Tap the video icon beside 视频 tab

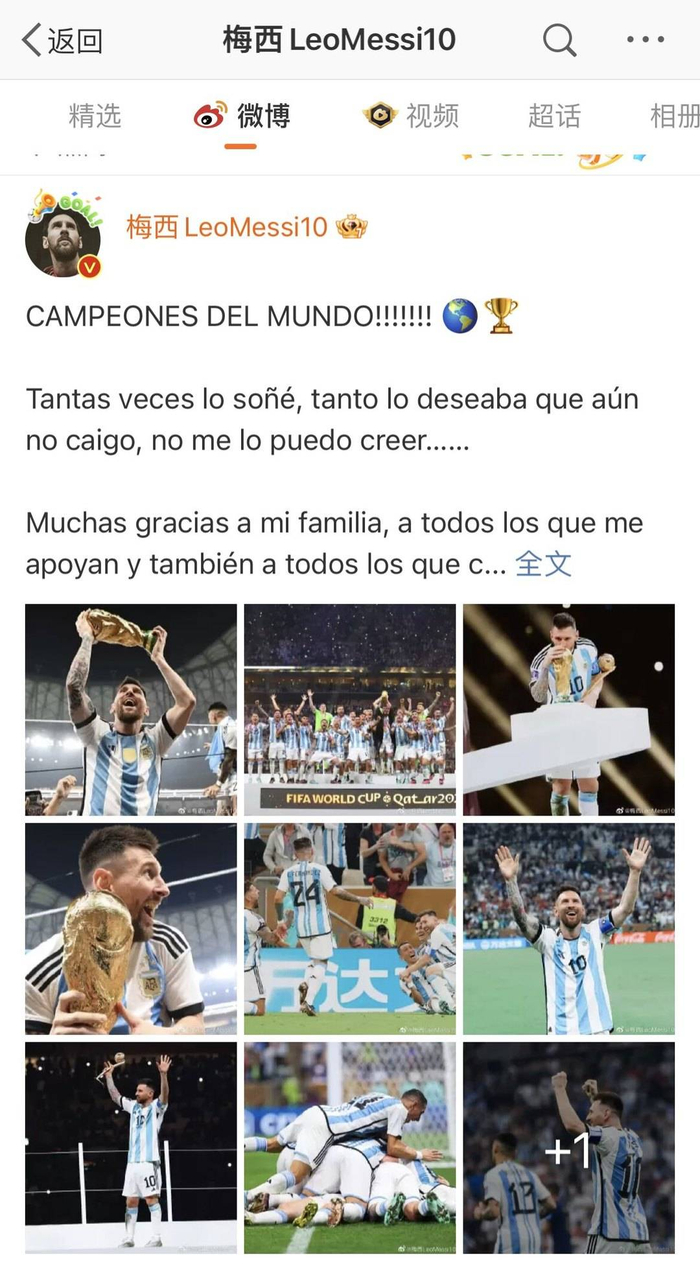tap(380, 116)
